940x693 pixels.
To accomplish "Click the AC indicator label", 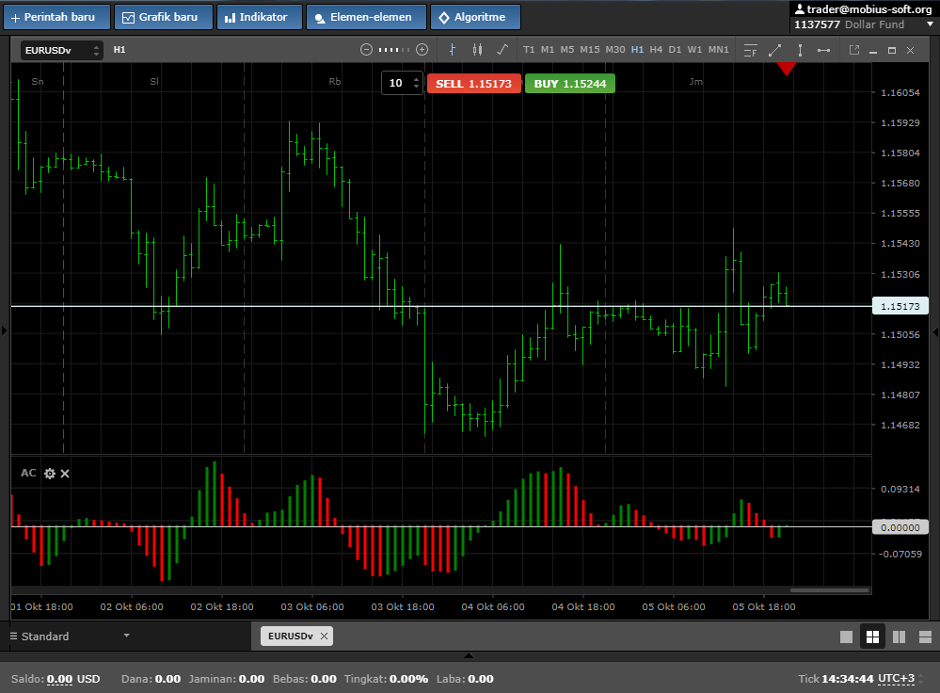I will click(x=28, y=473).
